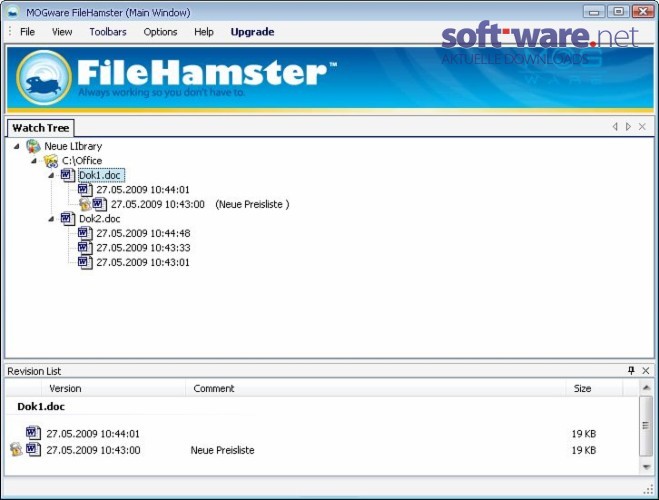659x500 pixels.
Task: Click Word icon of tree revision 10:43:00
Action: 100,204
